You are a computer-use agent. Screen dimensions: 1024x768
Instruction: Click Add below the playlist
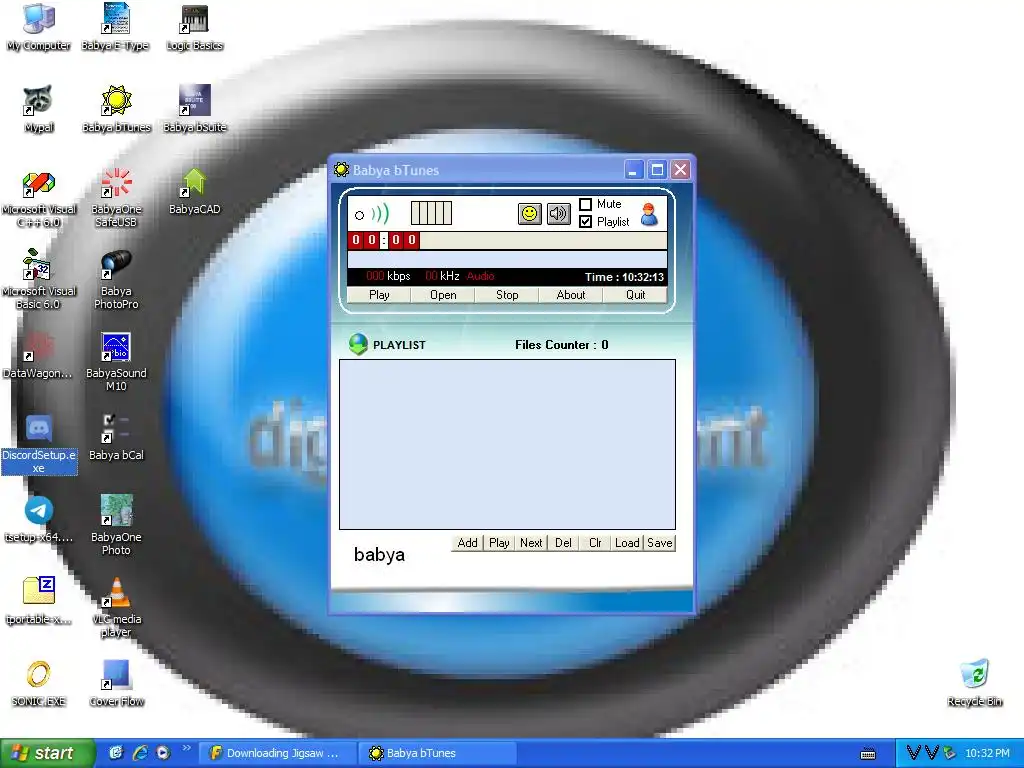point(467,543)
